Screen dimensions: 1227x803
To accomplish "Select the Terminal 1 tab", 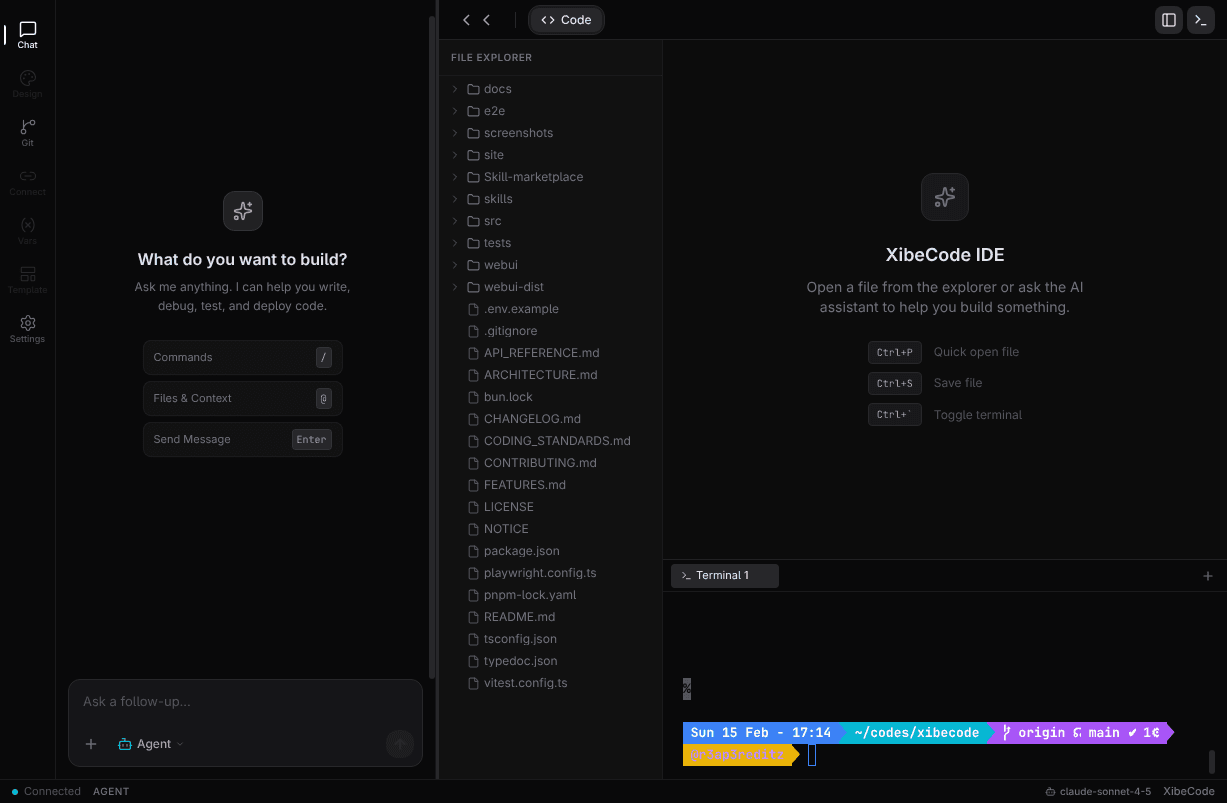I will point(724,575).
